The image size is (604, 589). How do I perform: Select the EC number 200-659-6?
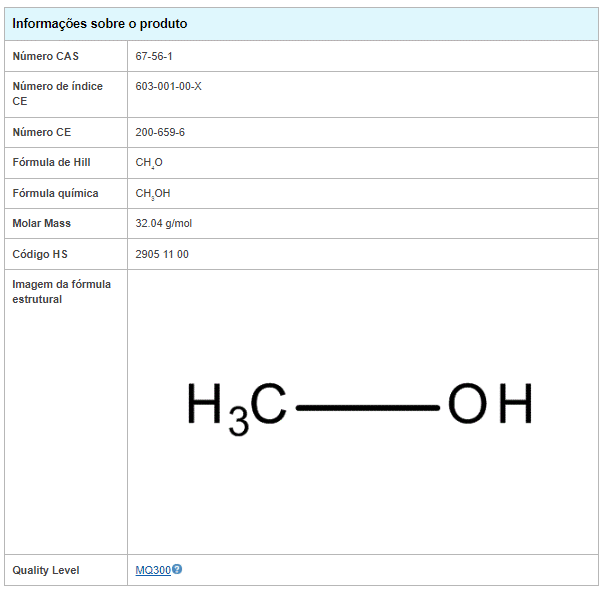point(160,132)
